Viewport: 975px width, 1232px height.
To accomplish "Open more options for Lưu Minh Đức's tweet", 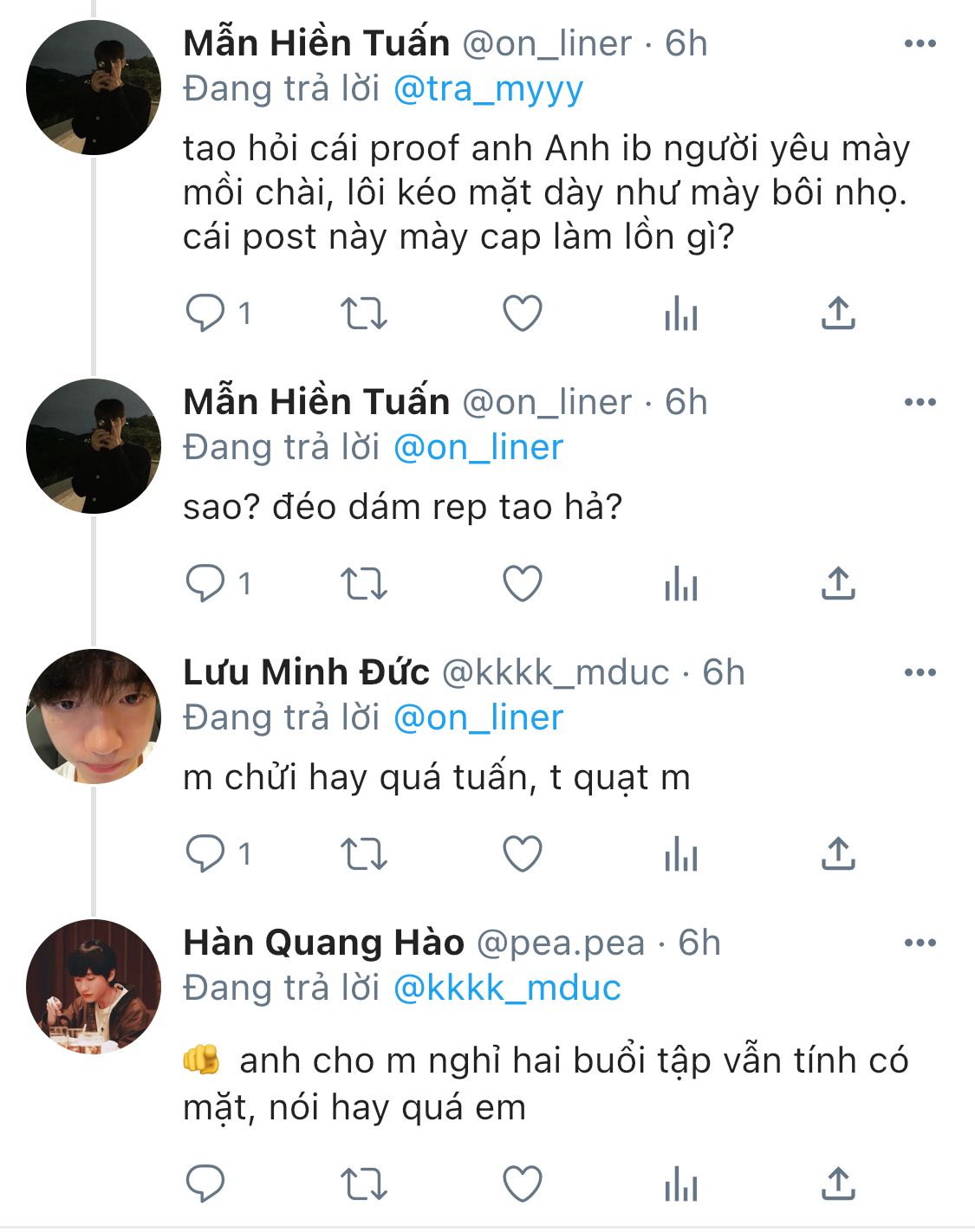I will [920, 672].
